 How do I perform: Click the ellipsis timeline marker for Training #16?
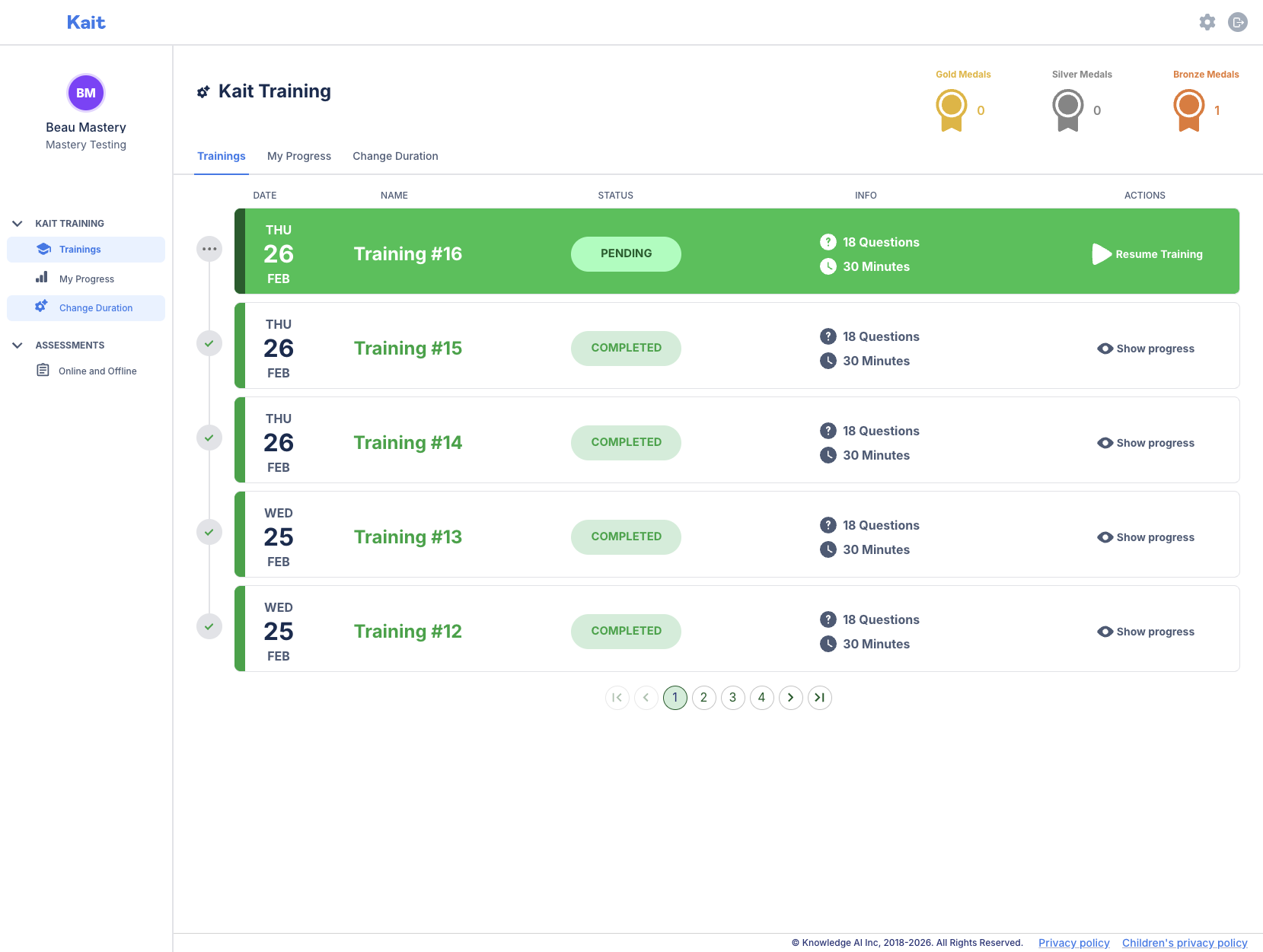point(209,249)
